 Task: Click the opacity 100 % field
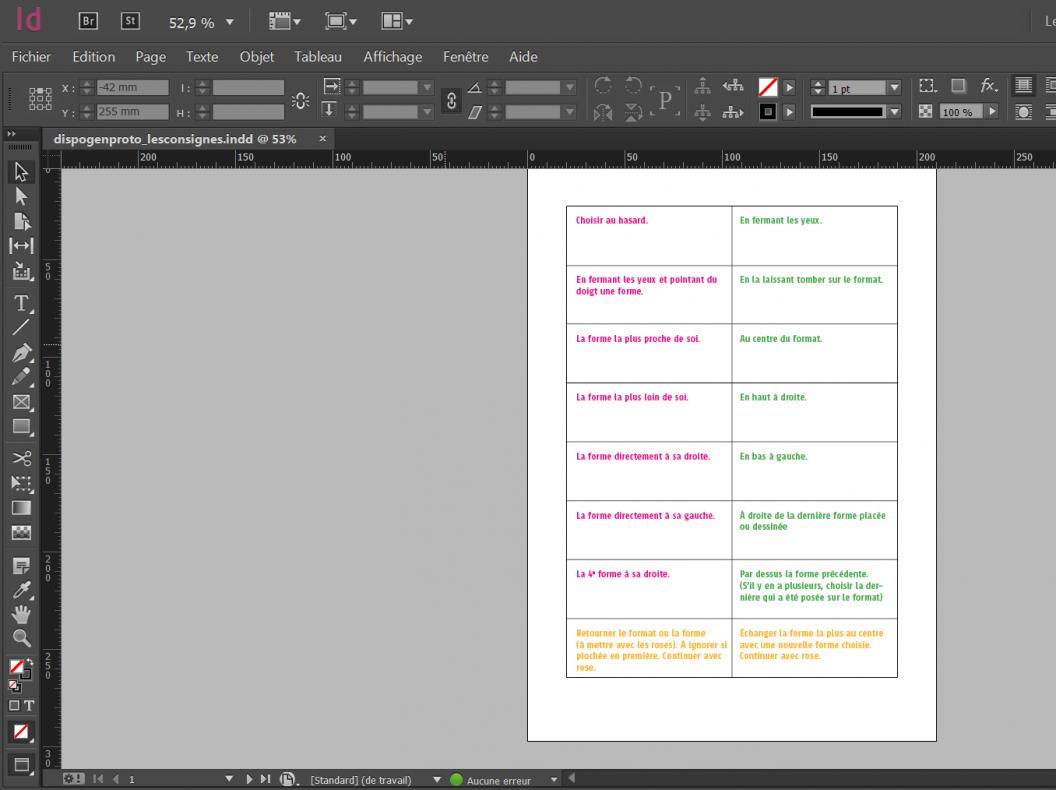coord(960,112)
